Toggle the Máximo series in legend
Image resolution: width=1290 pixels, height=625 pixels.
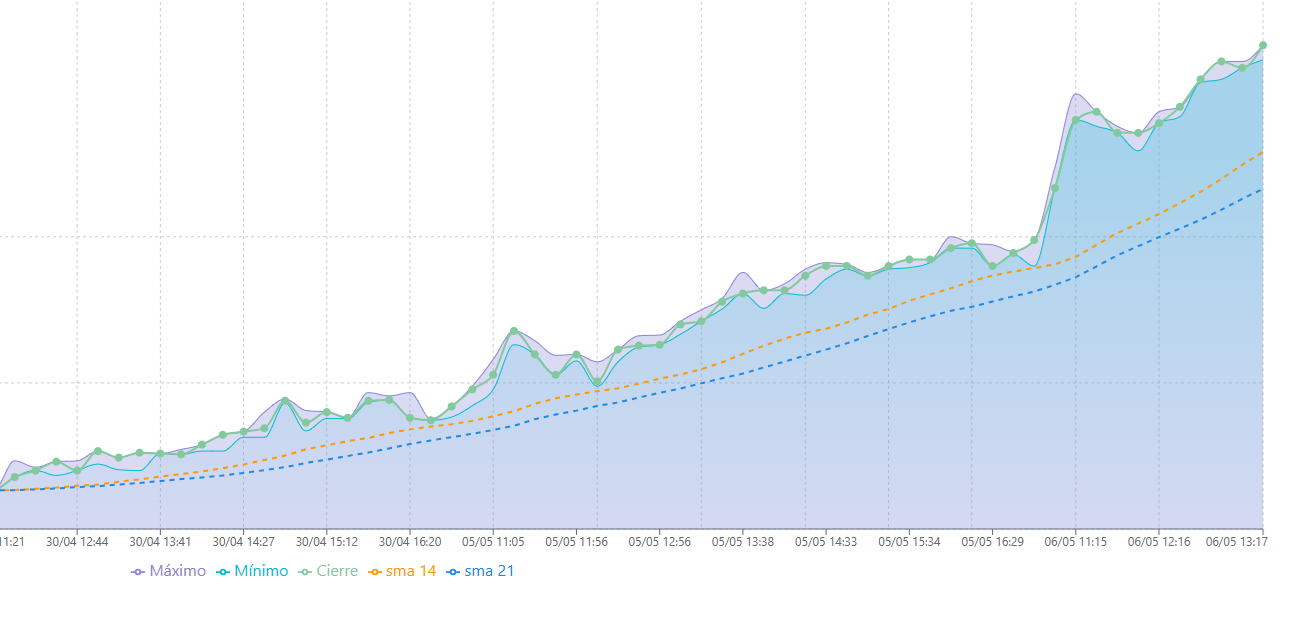(x=168, y=571)
